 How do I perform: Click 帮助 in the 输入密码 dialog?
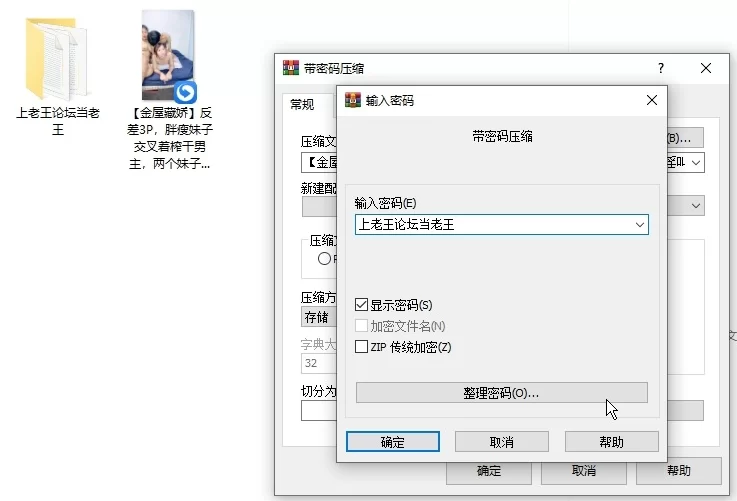[612, 442]
